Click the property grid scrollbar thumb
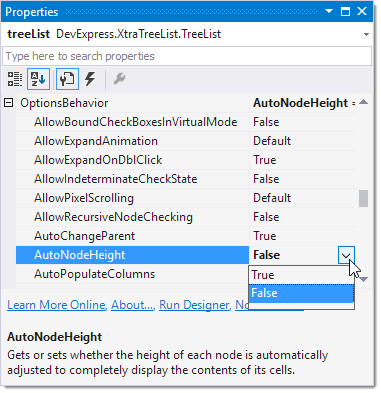The image size is (381, 393). (x=363, y=198)
